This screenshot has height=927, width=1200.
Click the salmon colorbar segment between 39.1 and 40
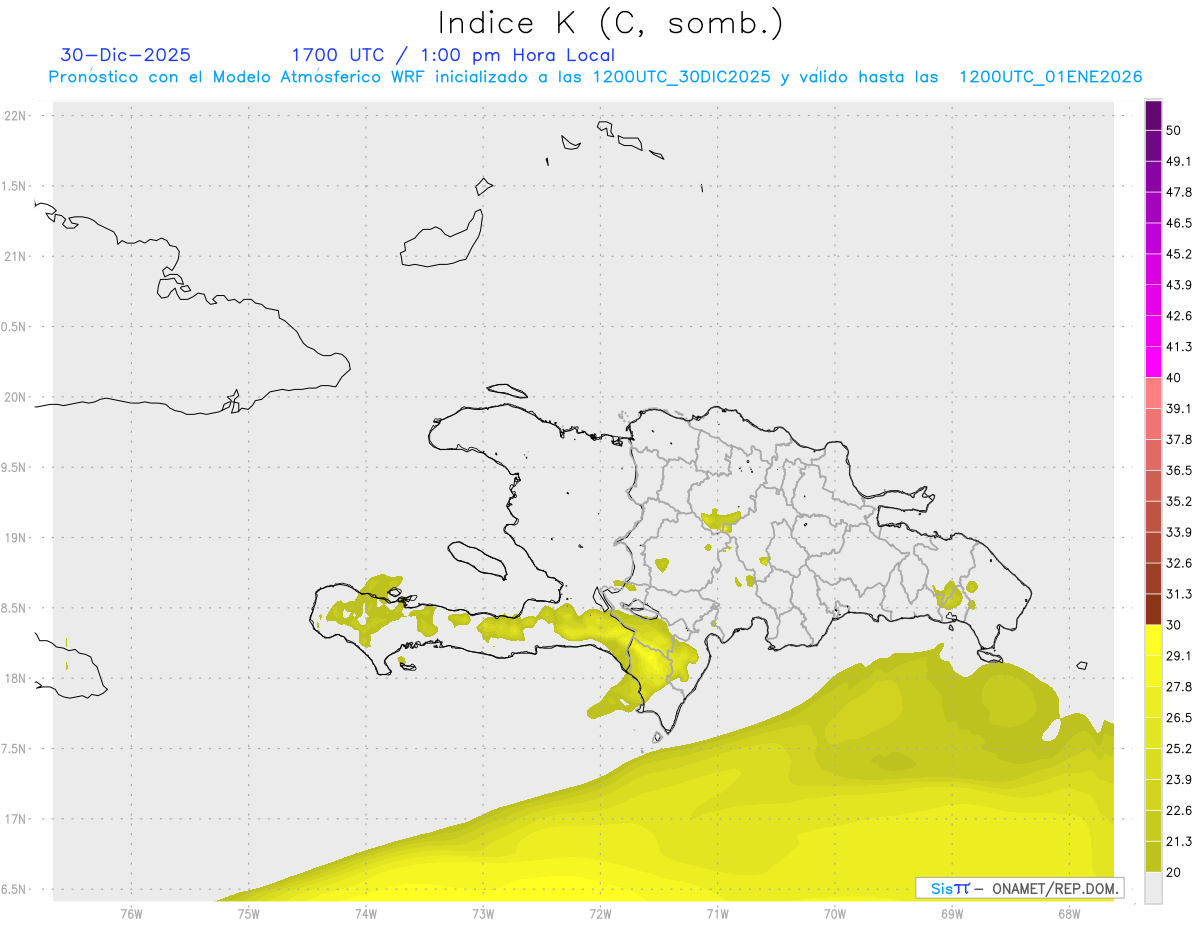[1153, 393]
